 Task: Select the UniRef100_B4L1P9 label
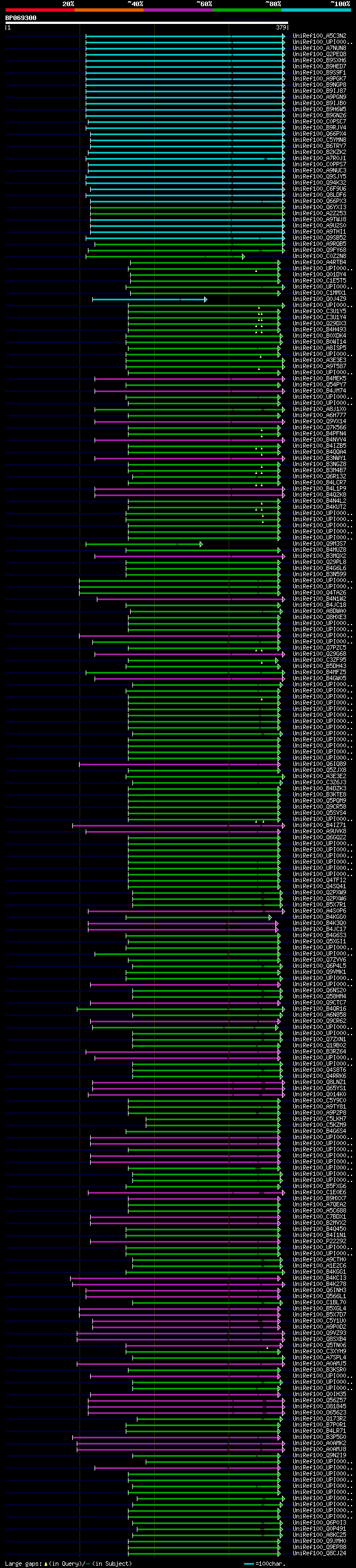coord(319,489)
